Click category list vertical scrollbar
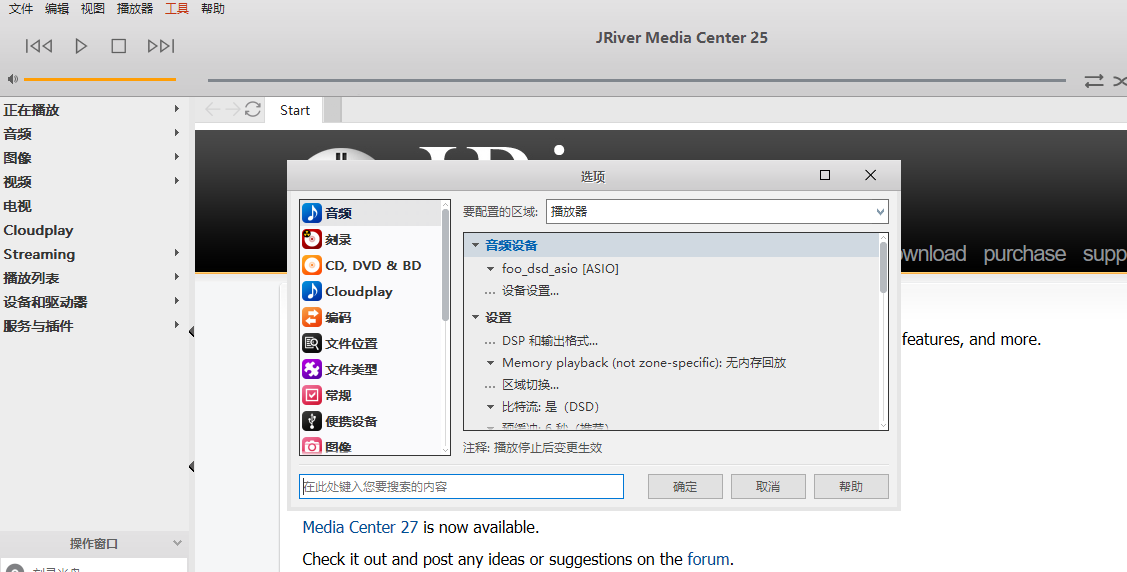 pyautogui.click(x=446, y=264)
